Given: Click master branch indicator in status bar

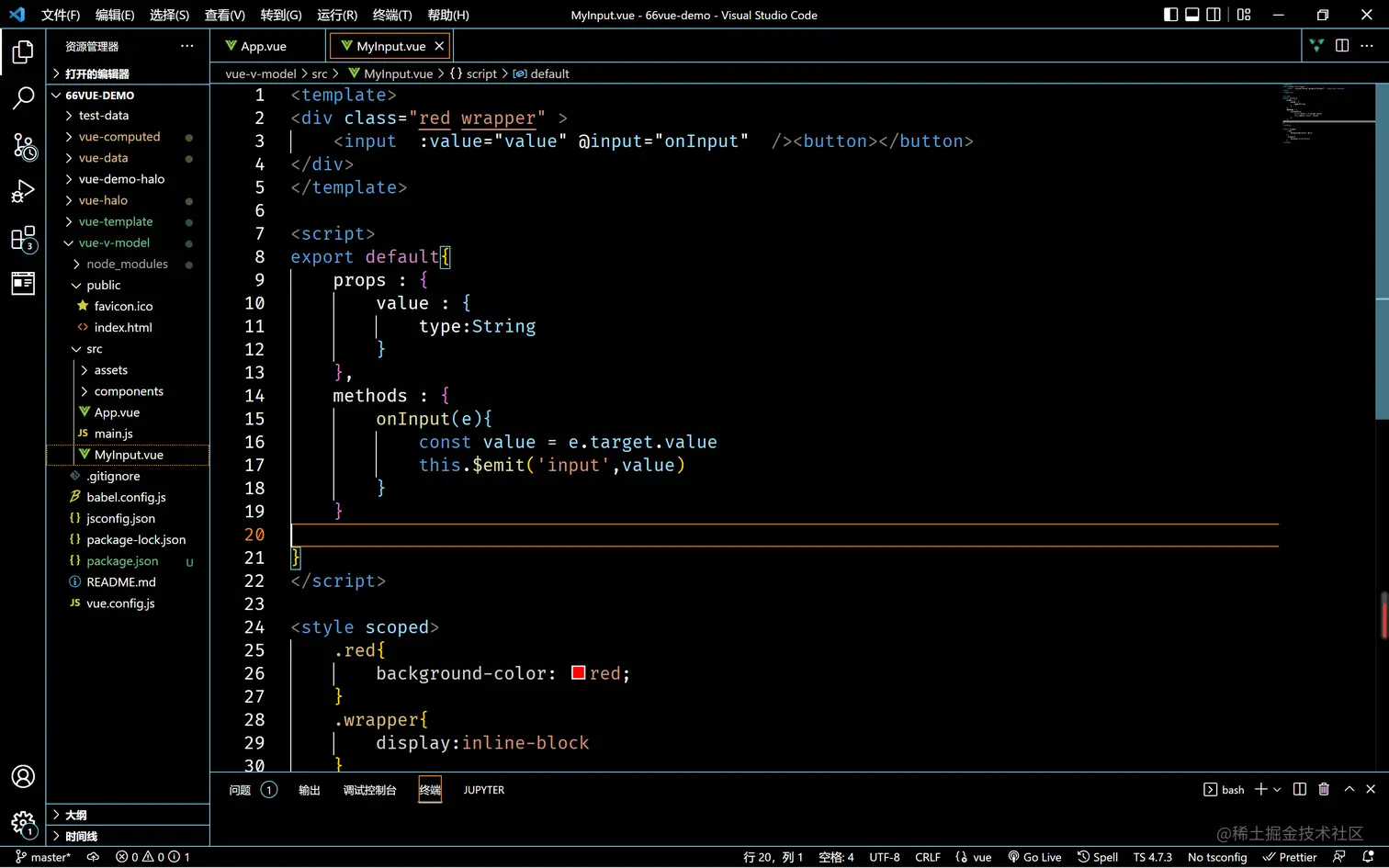Looking at the screenshot, I should [43, 857].
